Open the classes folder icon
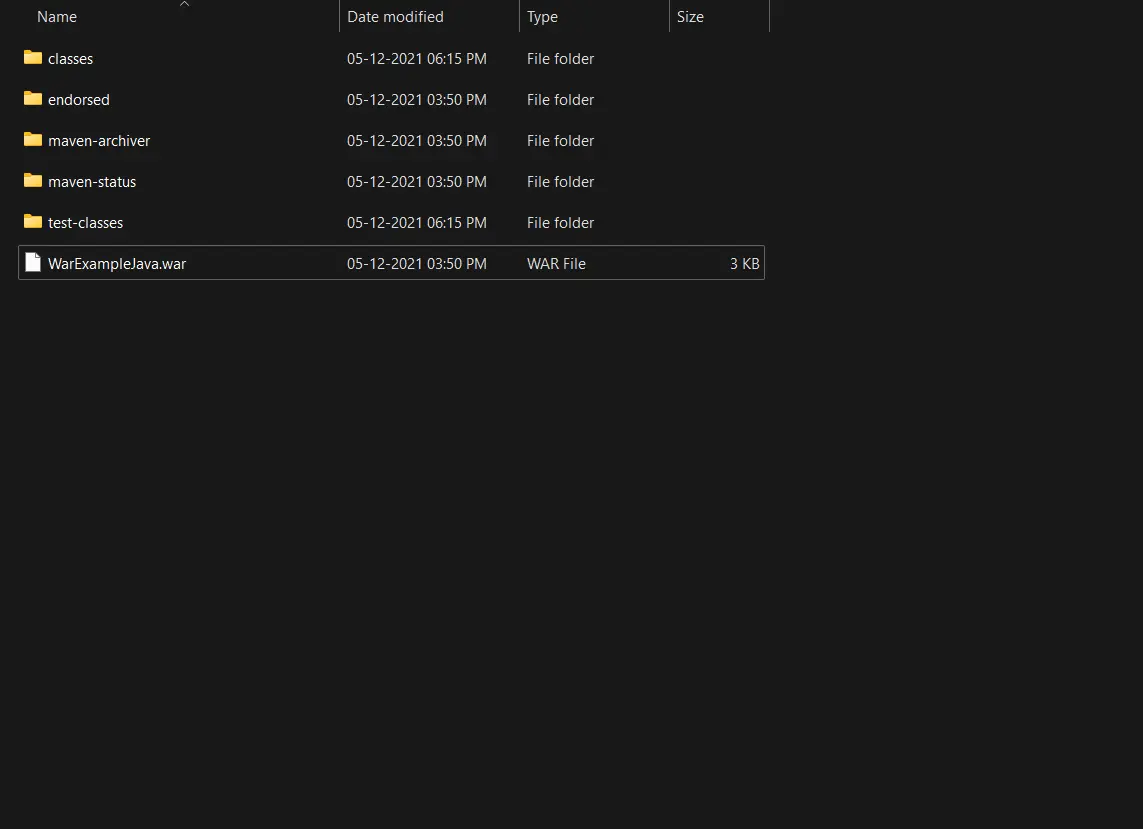 pos(32,58)
